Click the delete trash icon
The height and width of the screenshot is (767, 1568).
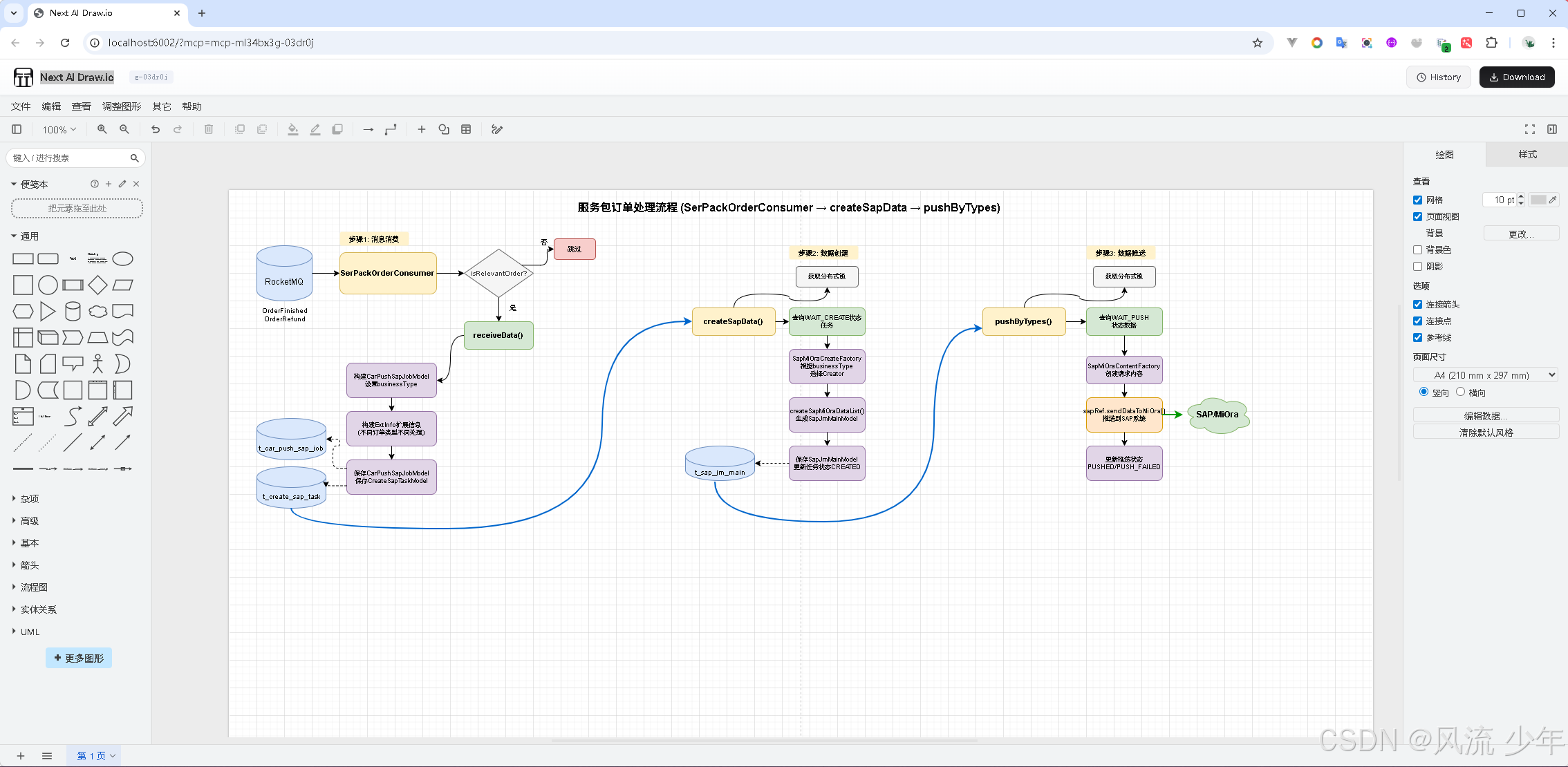(x=209, y=129)
